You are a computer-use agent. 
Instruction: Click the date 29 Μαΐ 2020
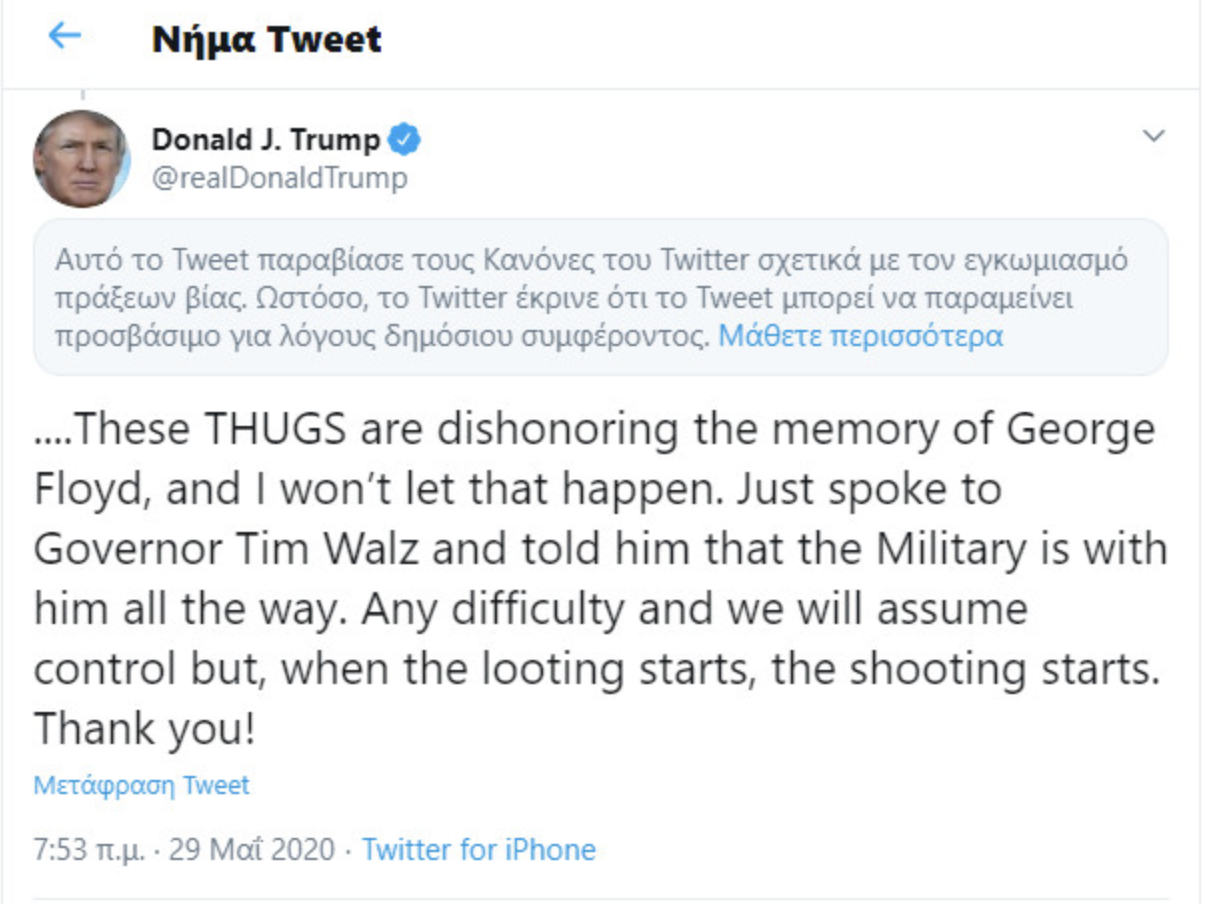251,850
